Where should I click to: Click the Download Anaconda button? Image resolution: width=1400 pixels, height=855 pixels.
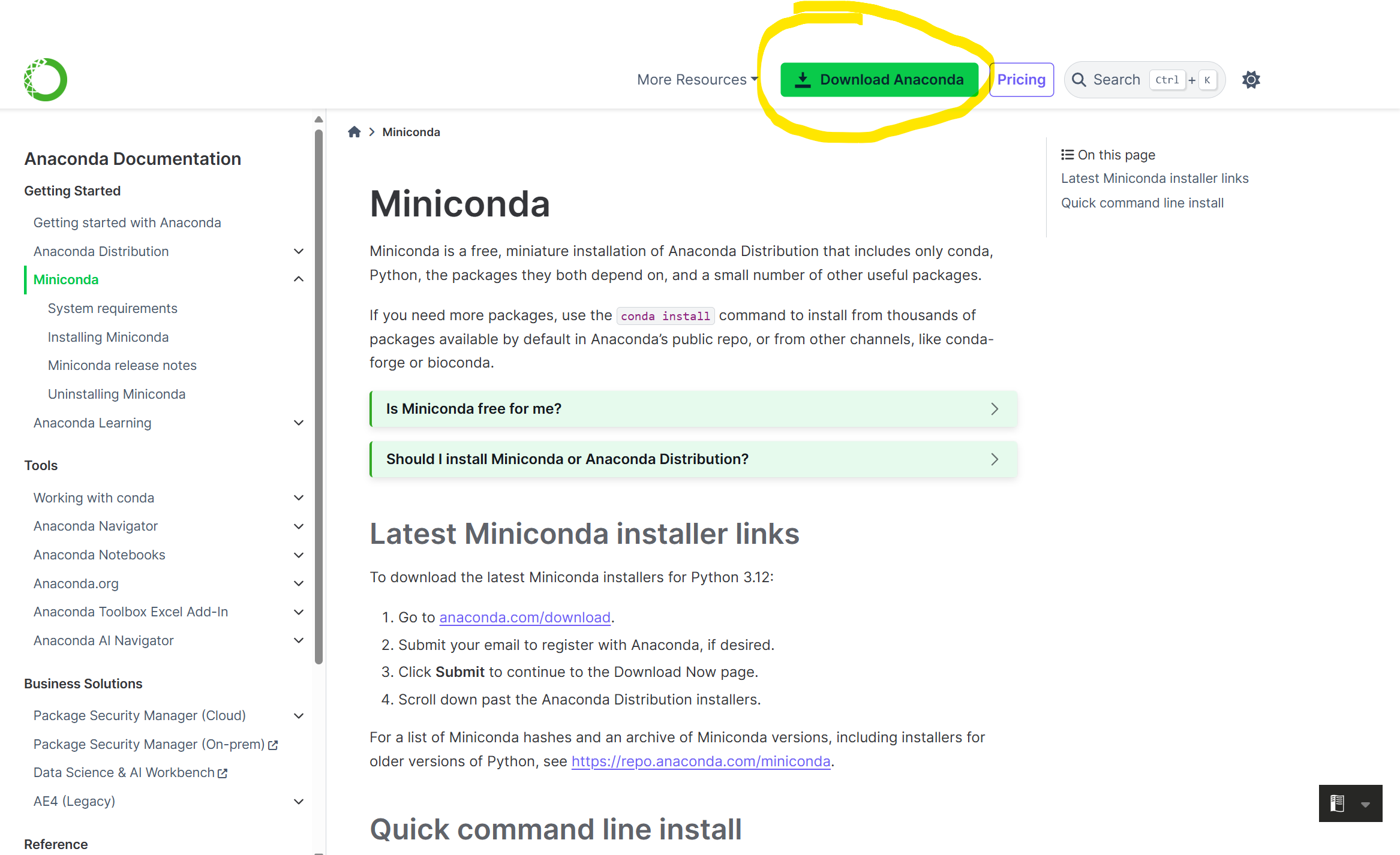[879, 80]
